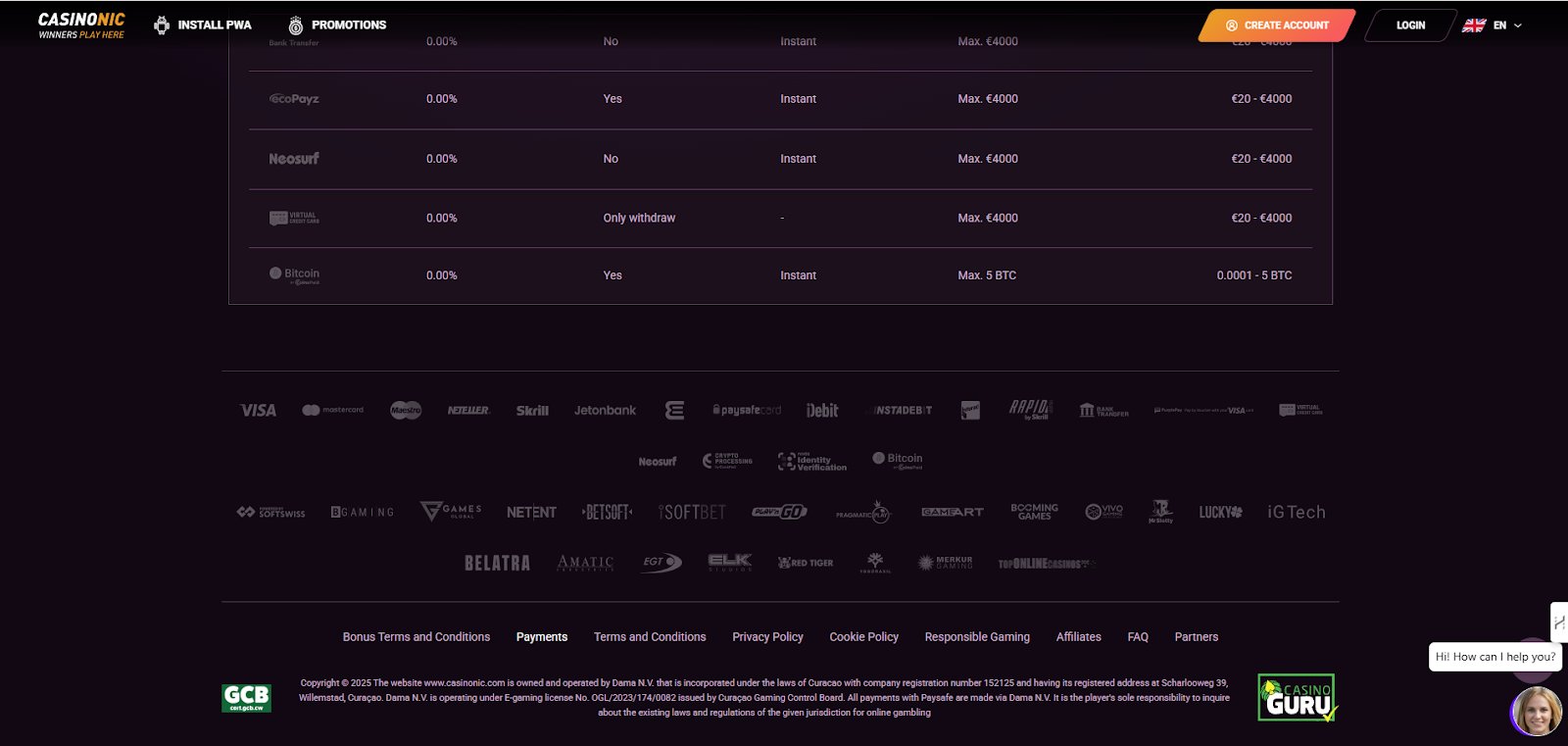The height and width of the screenshot is (746, 1568).
Task: Click the ecoPayz logo in the table
Action: tap(294, 99)
